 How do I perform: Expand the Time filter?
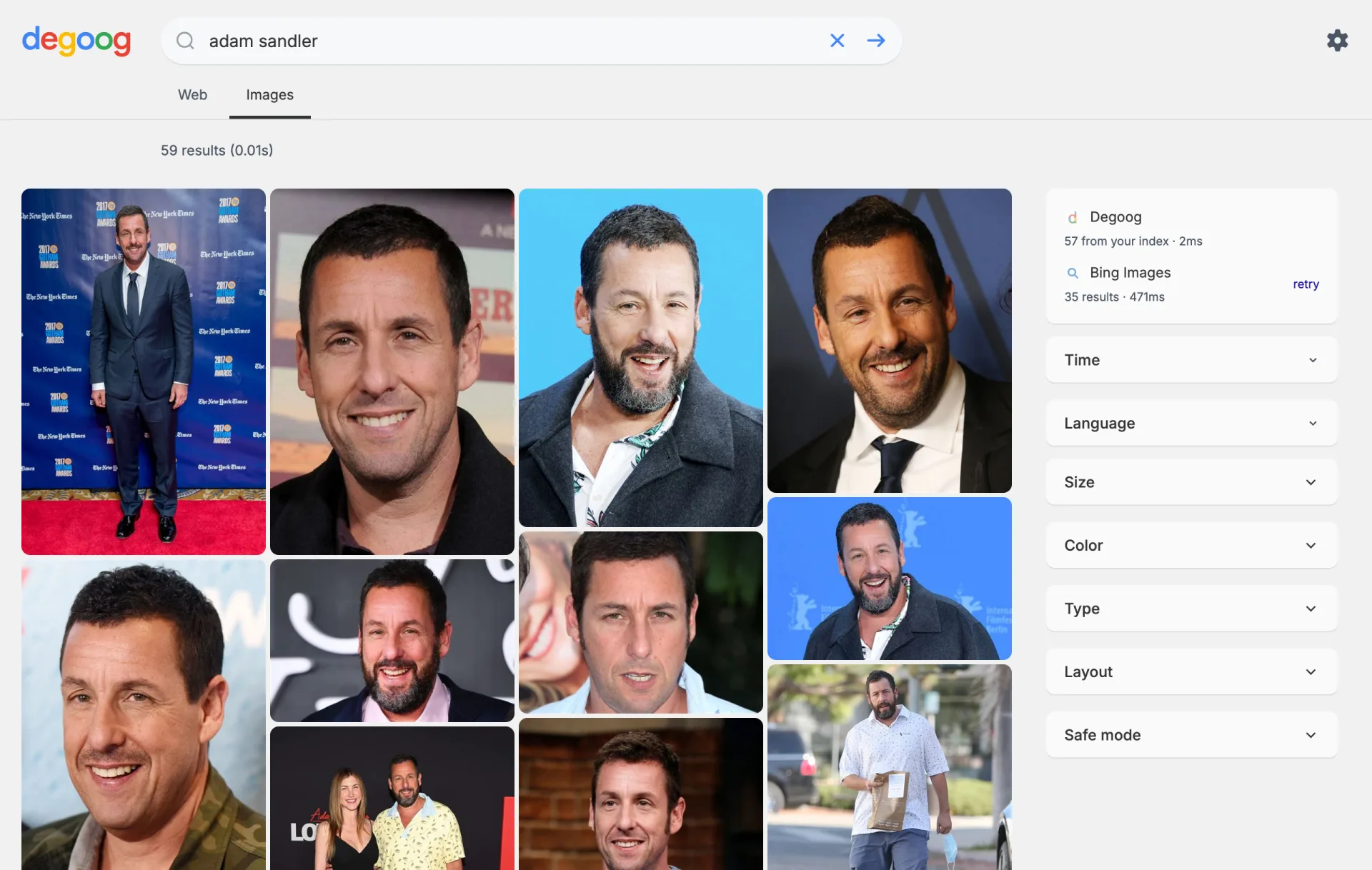click(x=1191, y=360)
